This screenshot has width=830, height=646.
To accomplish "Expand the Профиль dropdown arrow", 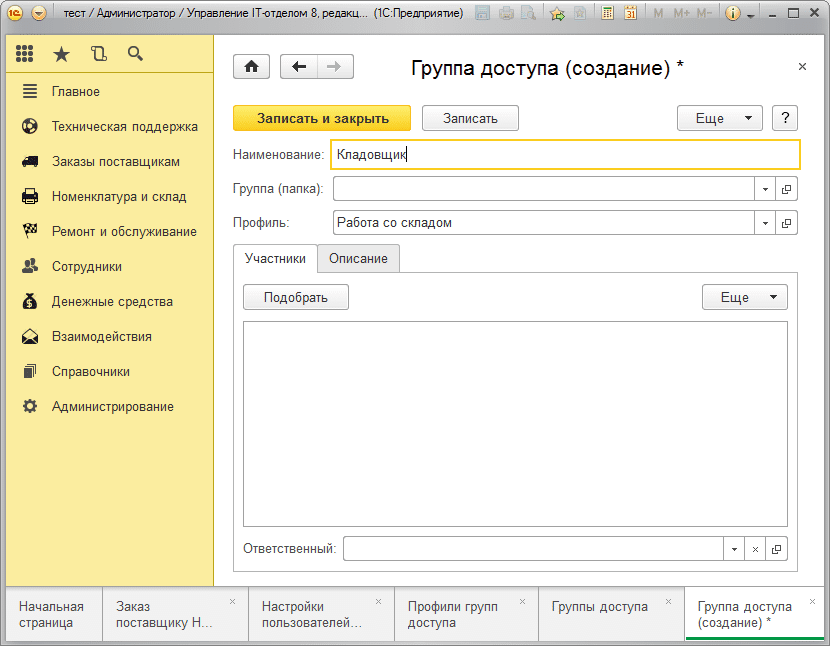I will (765, 223).
